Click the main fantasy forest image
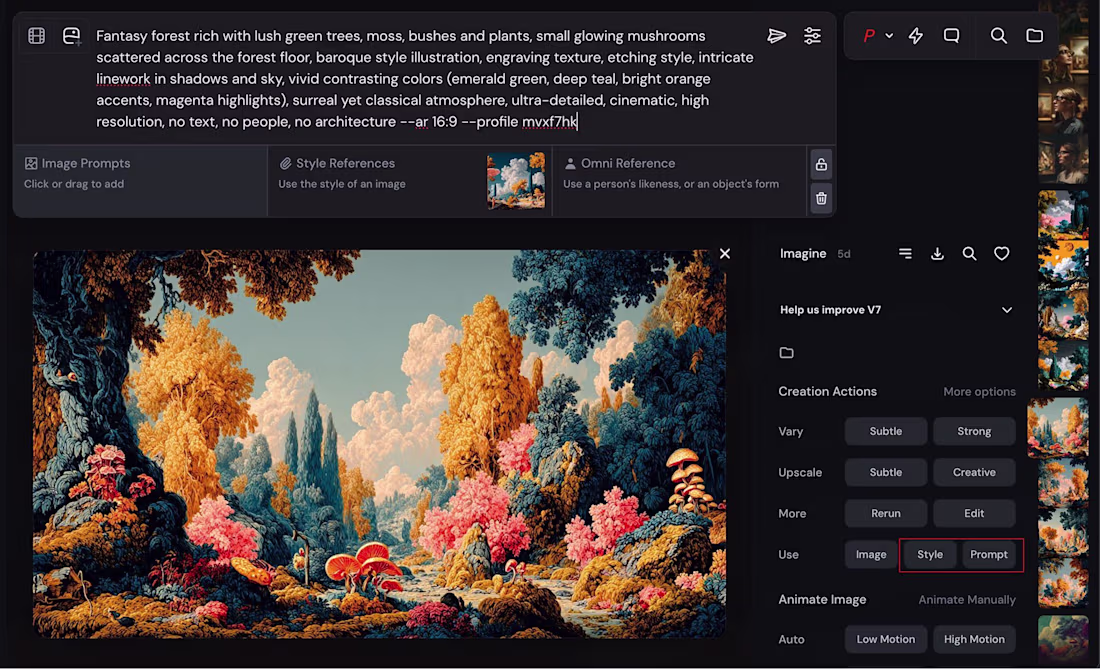The height and width of the screenshot is (669, 1100). [x=380, y=444]
